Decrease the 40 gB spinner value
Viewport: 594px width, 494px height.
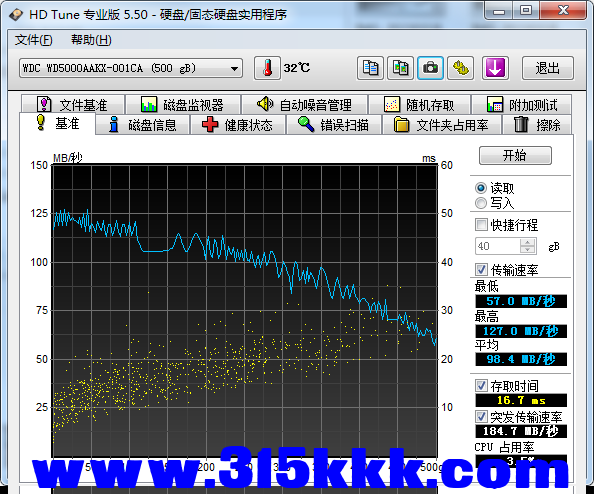click(x=527, y=249)
